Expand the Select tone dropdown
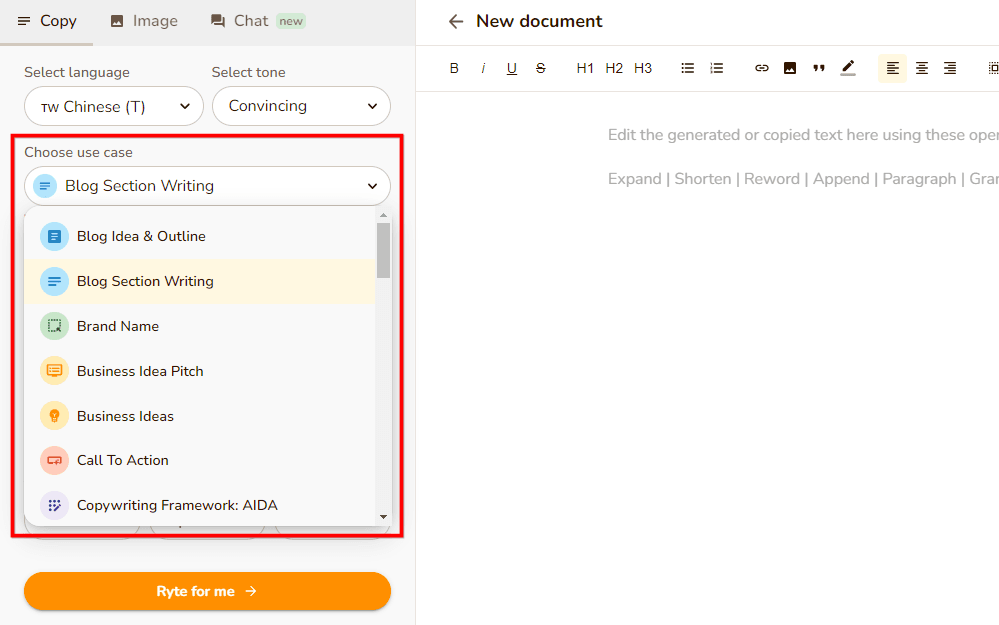Image resolution: width=999 pixels, height=625 pixels. pyautogui.click(x=301, y=106)
